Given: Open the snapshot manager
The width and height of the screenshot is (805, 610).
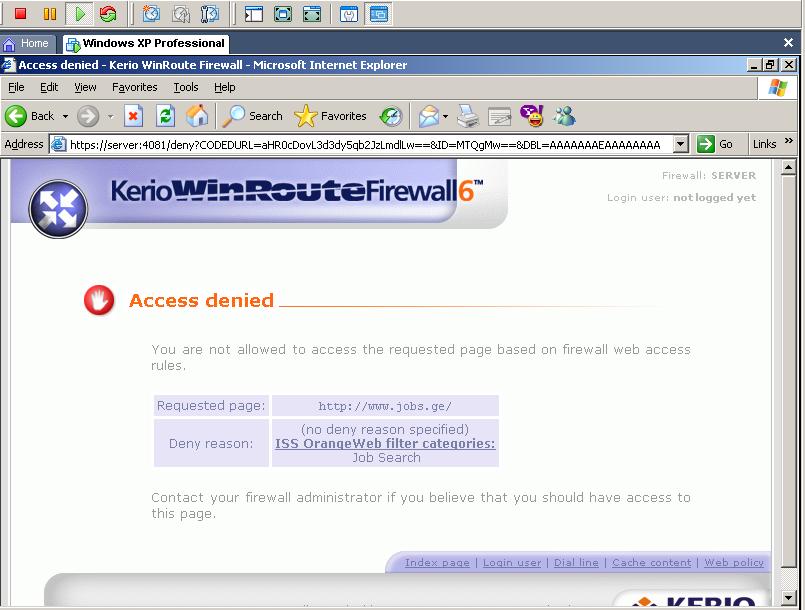Looking at the screenshot, I should (209, 14).
